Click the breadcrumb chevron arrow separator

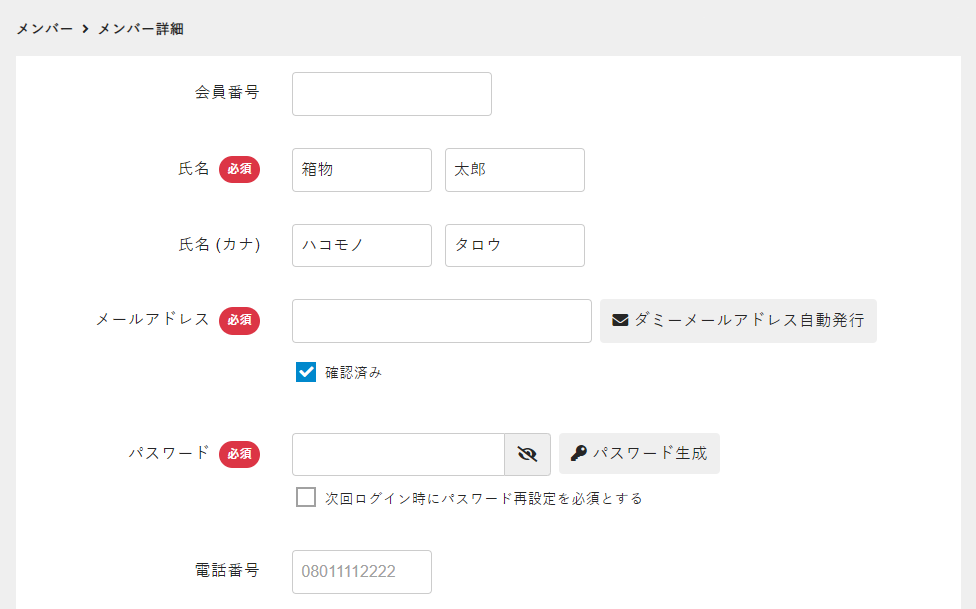85,29
